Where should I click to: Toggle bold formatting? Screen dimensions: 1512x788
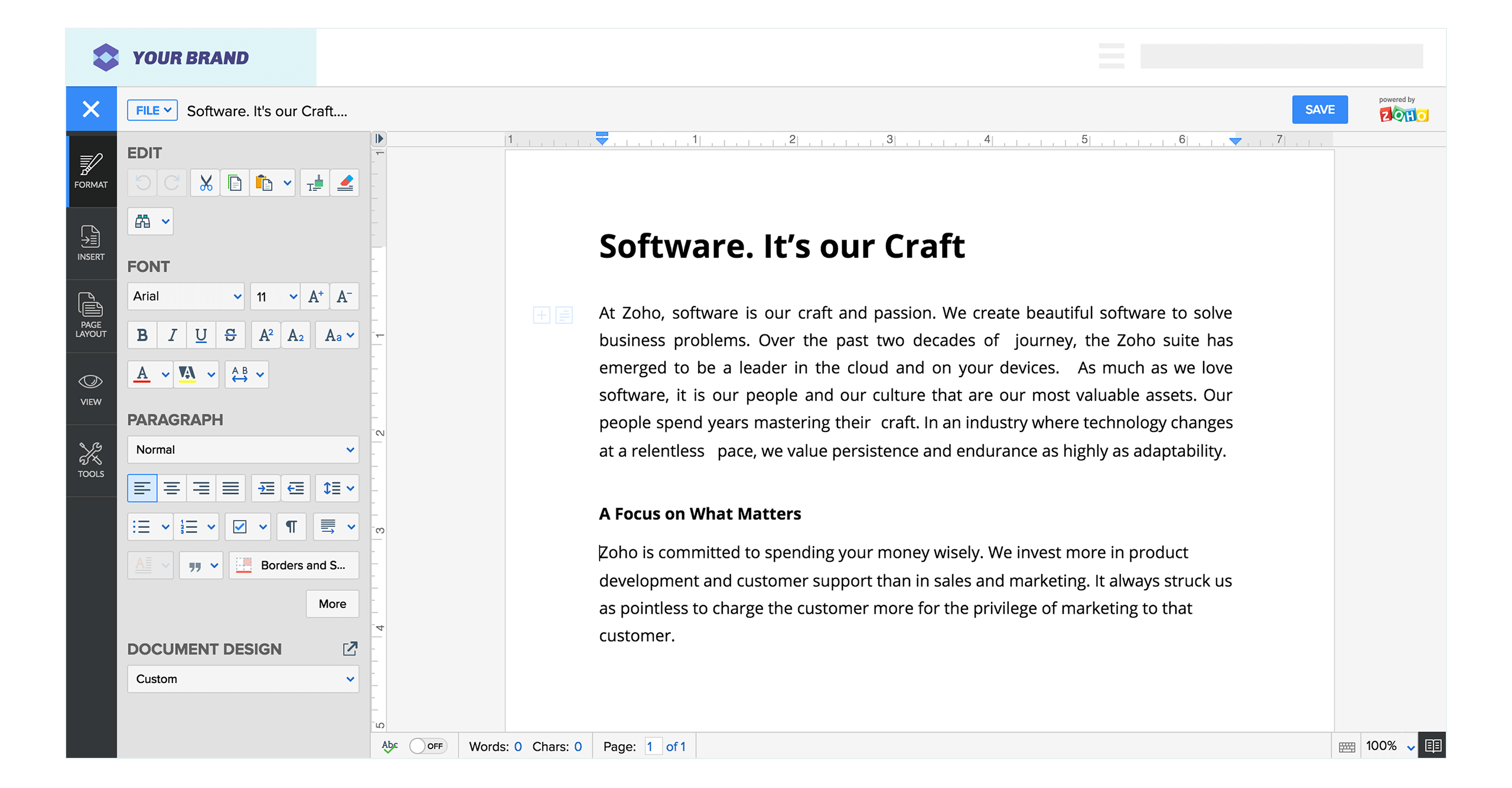(x=142, y=335)
